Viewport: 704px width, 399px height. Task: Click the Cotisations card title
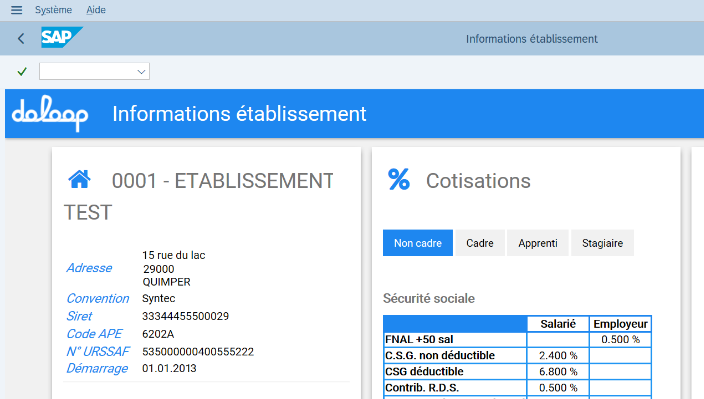tap(478, 181)
